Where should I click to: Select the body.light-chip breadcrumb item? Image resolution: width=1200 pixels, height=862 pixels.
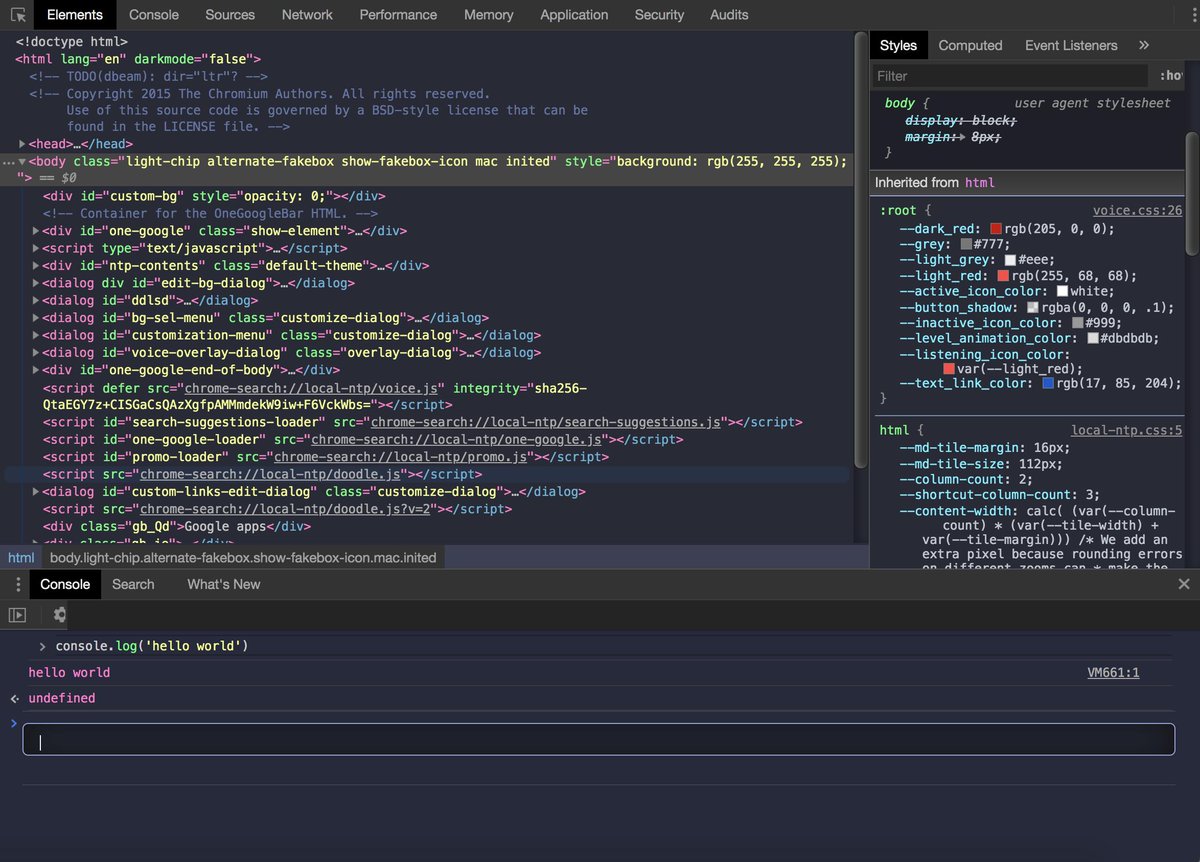(x=243, y=558)
